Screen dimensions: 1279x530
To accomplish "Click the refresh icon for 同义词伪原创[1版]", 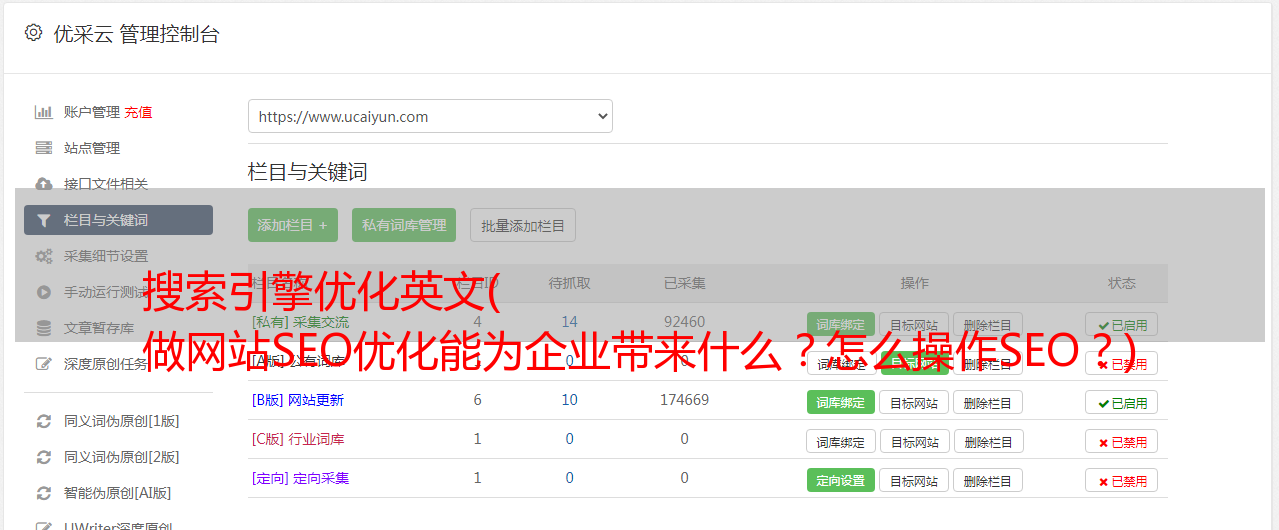I will pos(43,421).
